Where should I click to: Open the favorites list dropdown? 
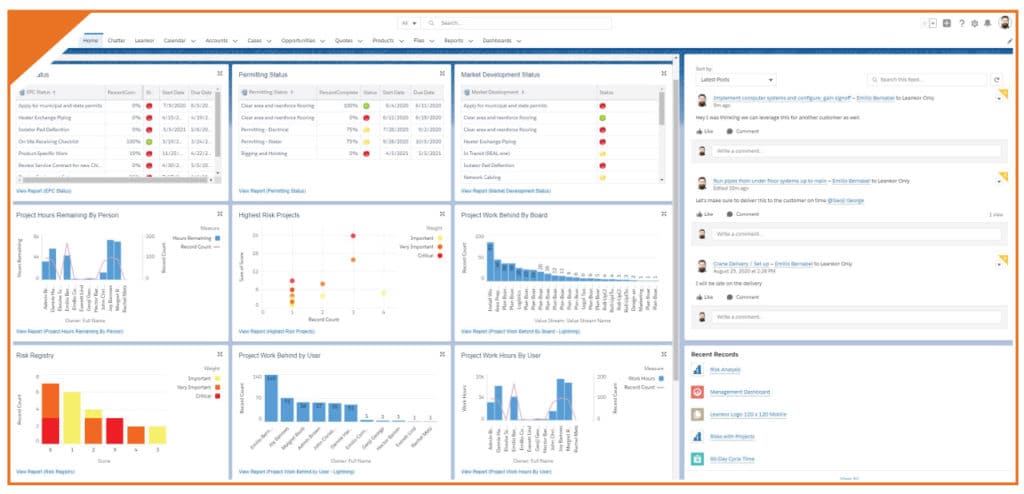tap(933, 23)
